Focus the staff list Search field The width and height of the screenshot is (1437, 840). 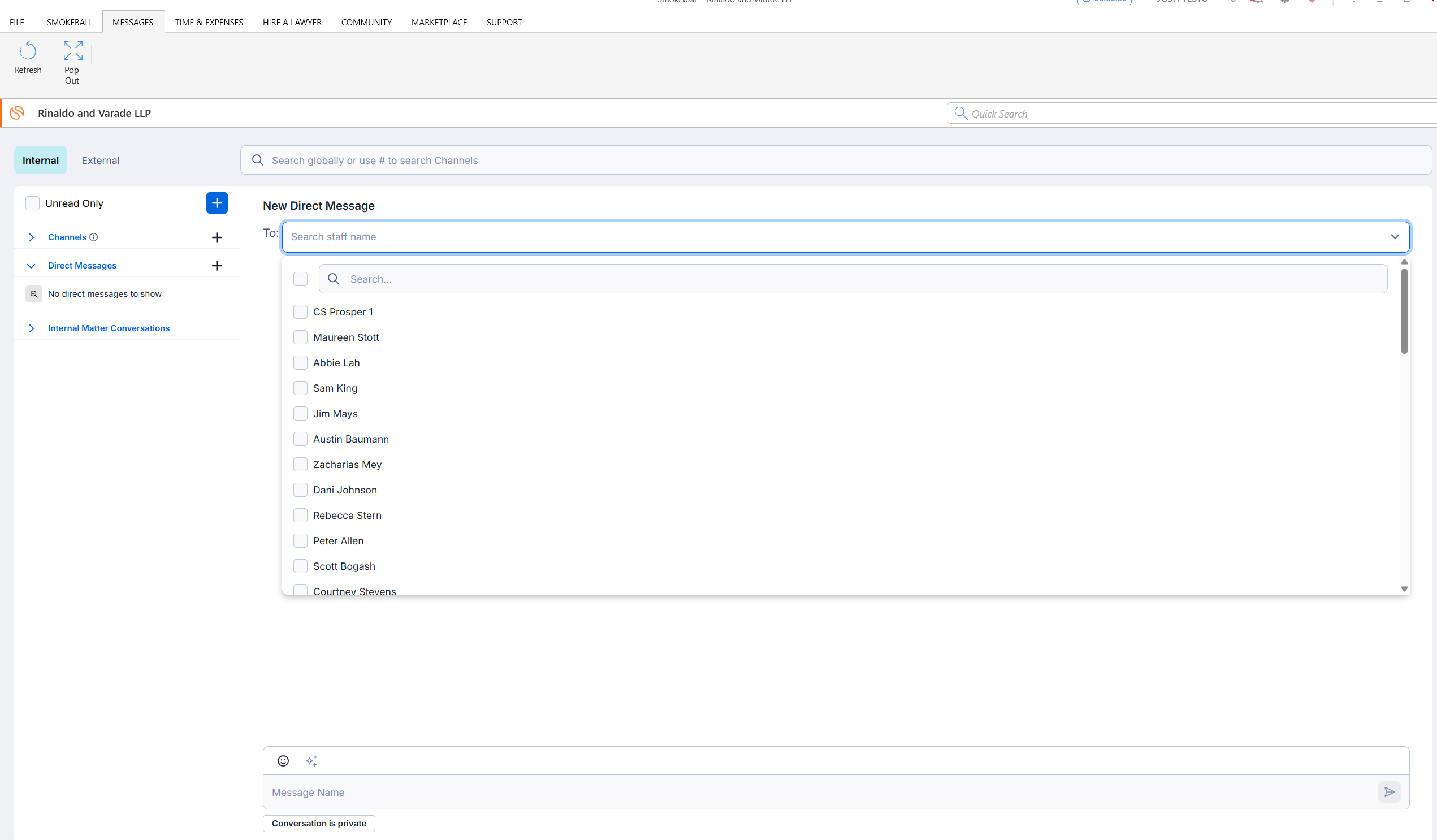point(853,279)
